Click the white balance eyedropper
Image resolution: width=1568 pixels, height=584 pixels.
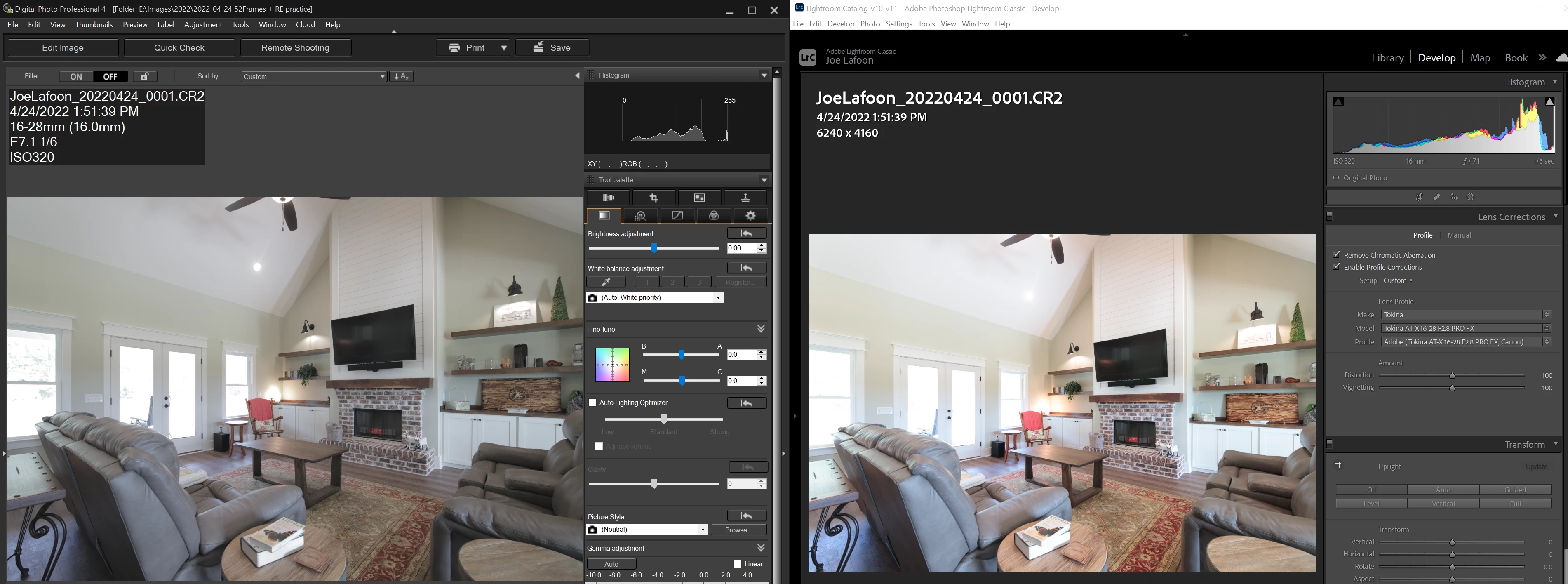(x=606, y=282)
